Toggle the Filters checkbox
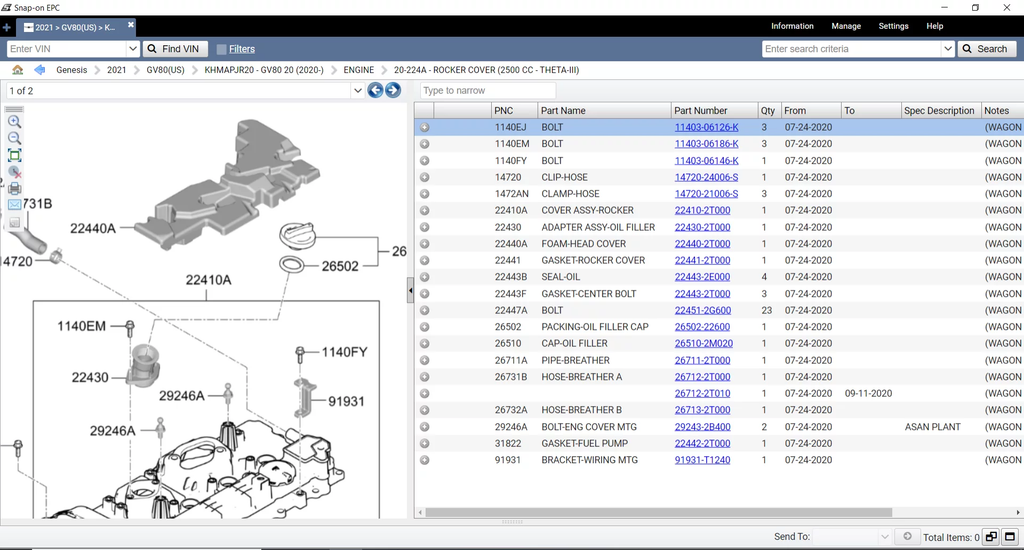Screen dimensions: 1024x550 [x=221, y=49]
